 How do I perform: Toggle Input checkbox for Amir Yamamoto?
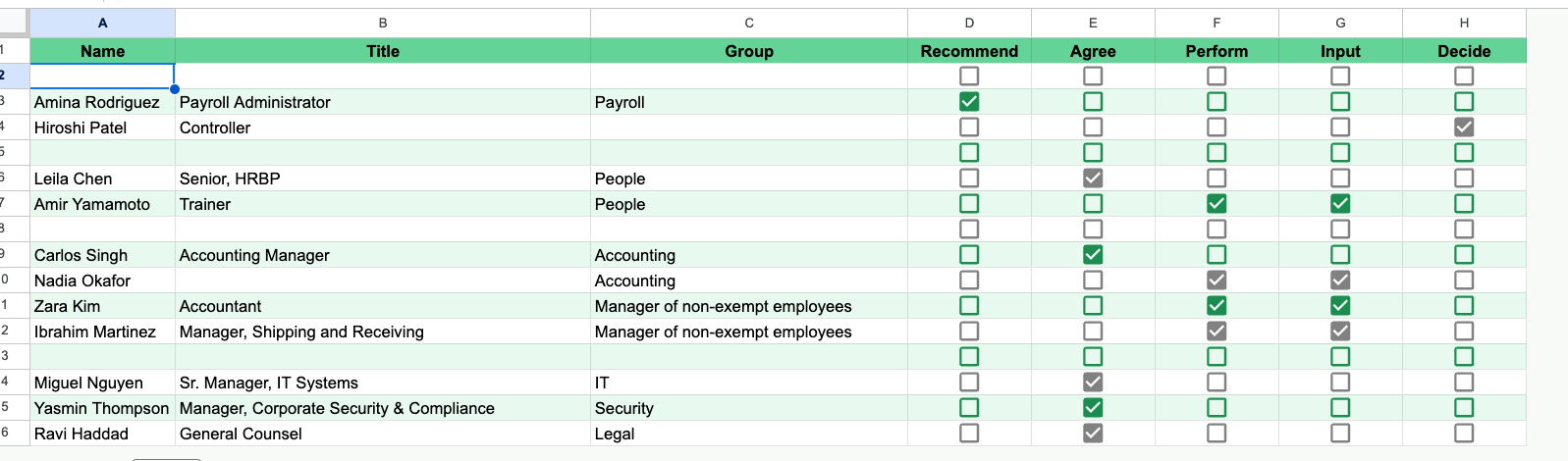click(1340, 203)
